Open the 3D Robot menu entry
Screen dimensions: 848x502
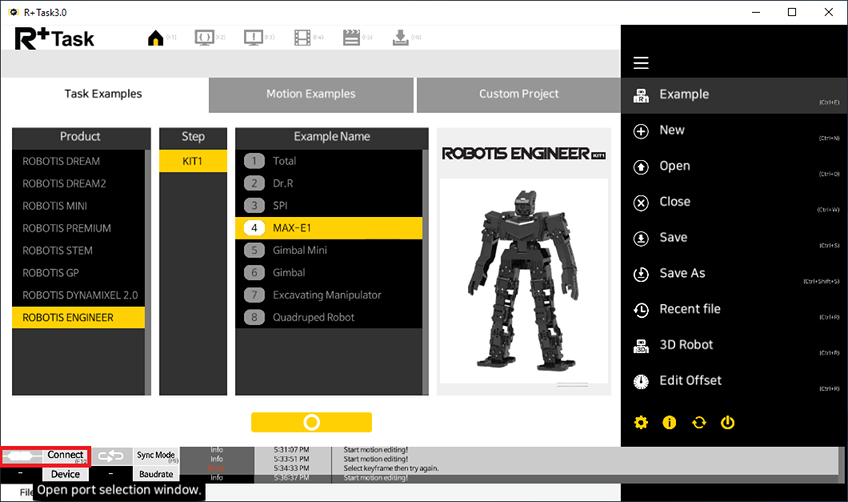686,345
